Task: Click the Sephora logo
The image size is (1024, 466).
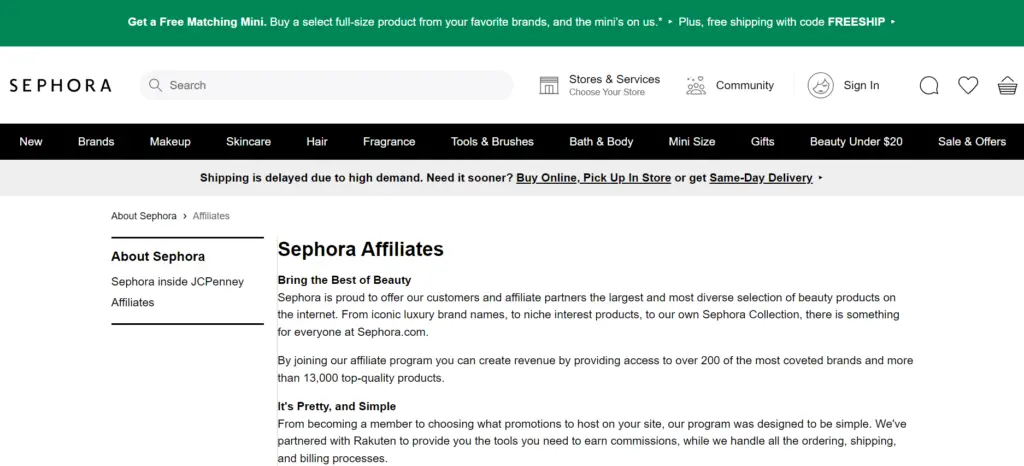Action: [60, 86]
